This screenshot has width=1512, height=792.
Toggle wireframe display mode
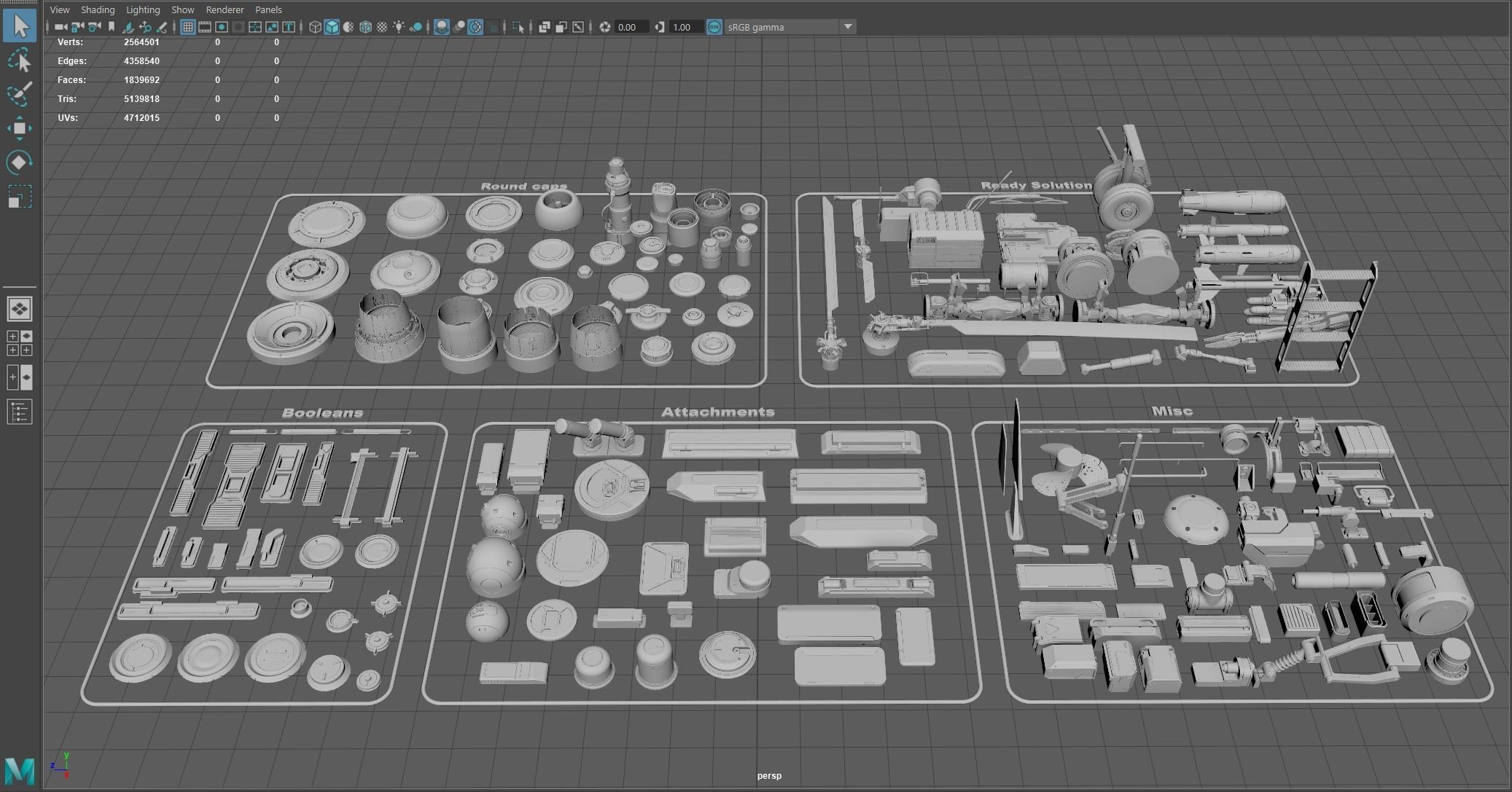coord(315,27)
